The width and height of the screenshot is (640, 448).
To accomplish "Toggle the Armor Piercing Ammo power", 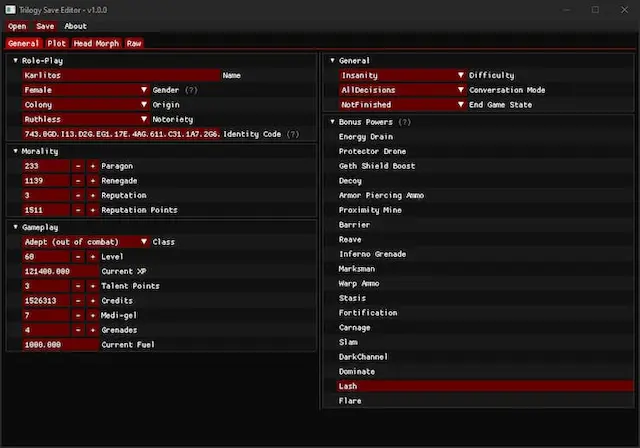I will tap(485, 195).
